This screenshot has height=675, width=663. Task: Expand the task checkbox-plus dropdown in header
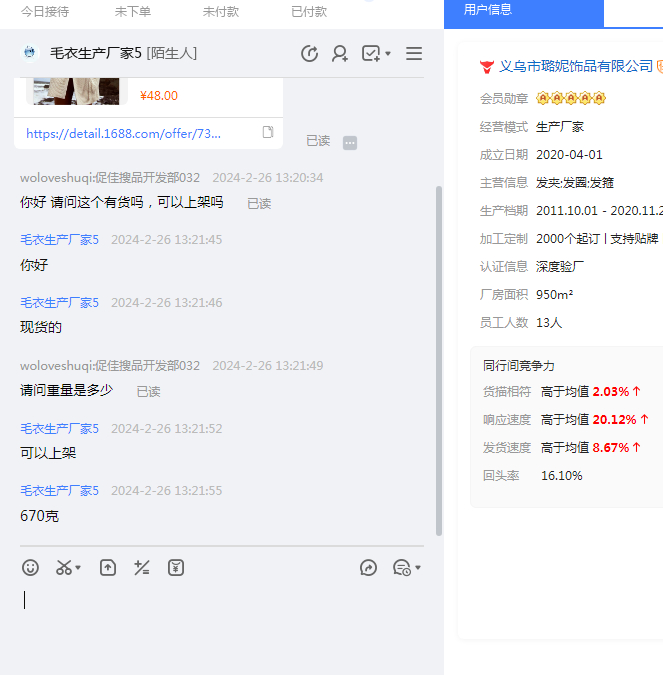click(x=388, y=54)
